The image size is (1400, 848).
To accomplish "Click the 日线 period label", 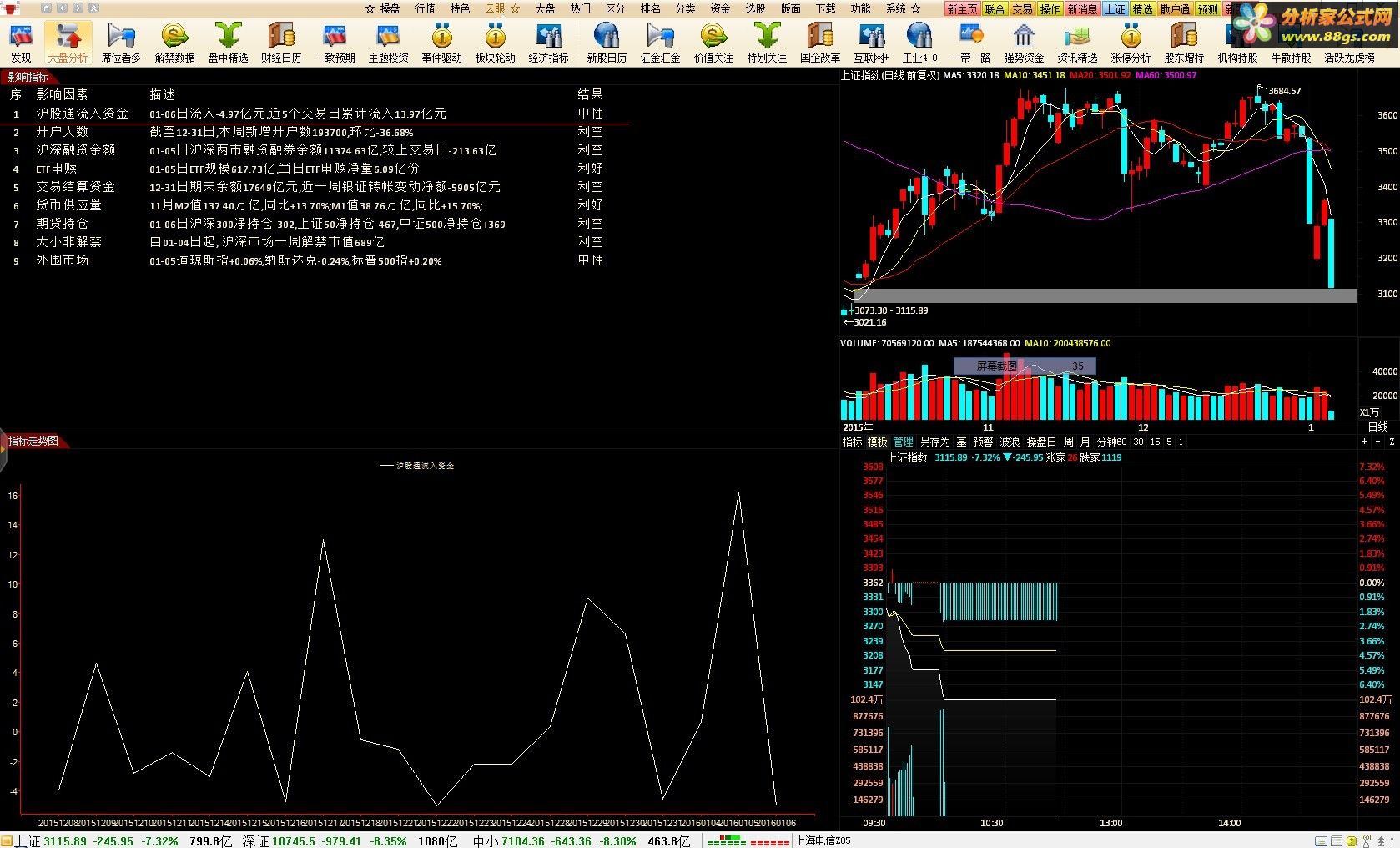I will click(x=1378, y=427).
